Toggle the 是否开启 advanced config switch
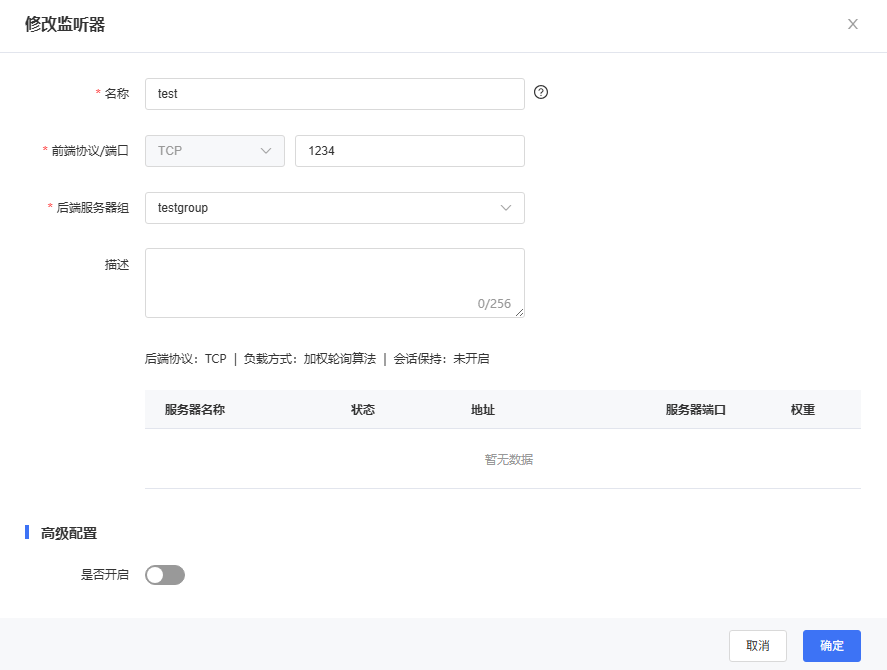Image resolution: width=887 pixels, height=670 pixels. click(x=165, y=575)
